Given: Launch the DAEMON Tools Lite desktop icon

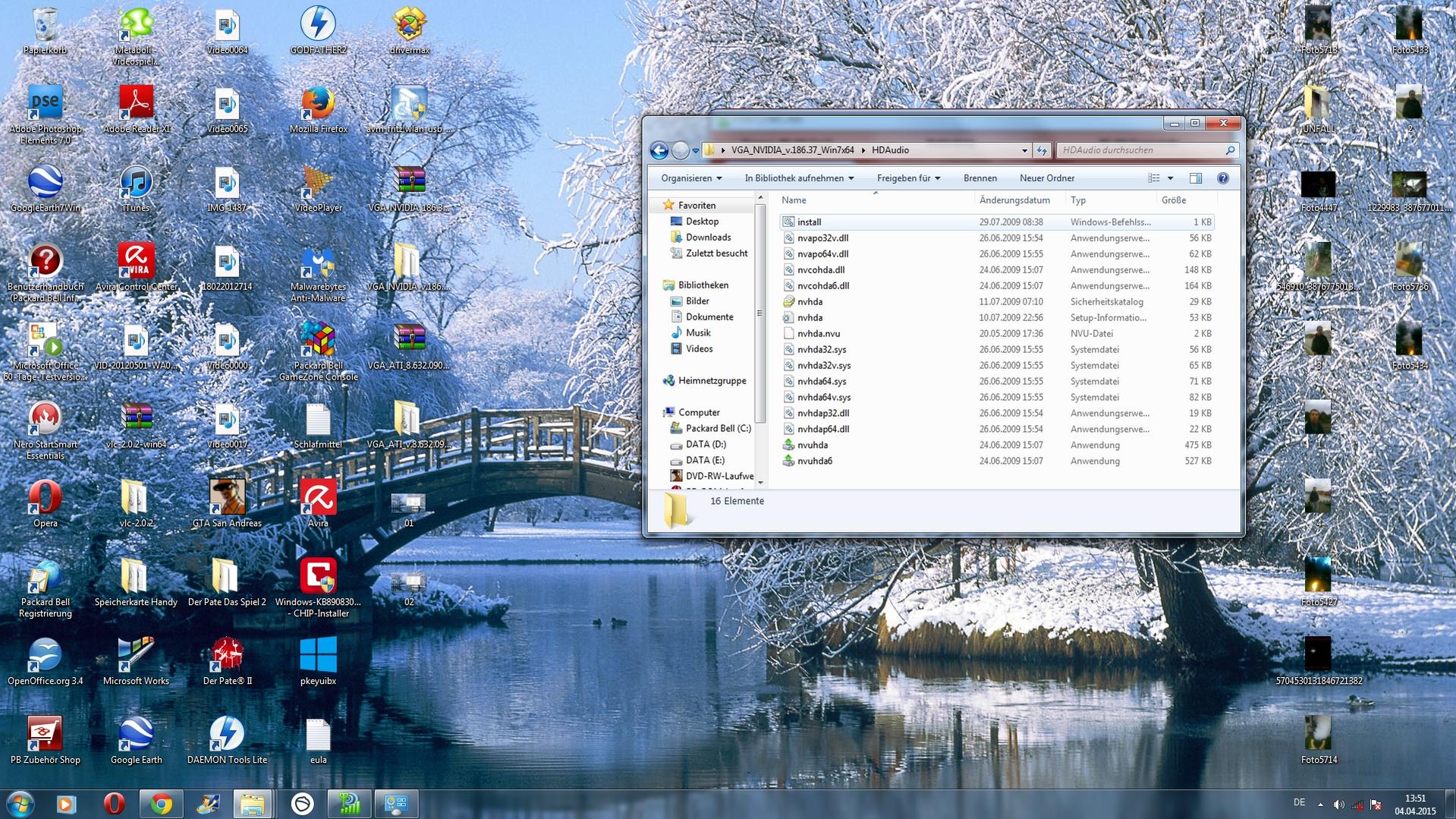Looking at the screenshot, I should click(227, 740).
